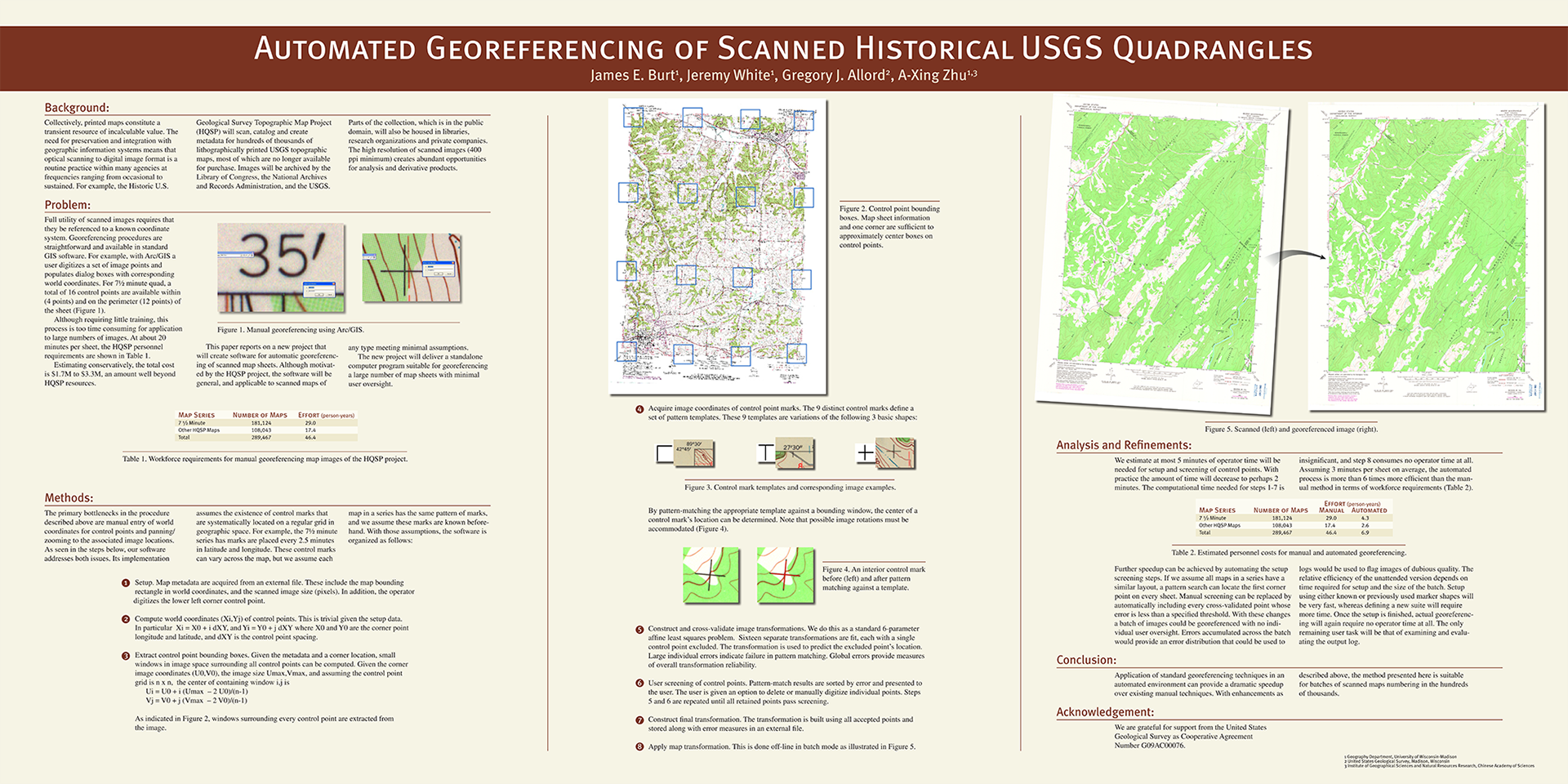Click the corner-shaped control mark template in Figure 3
The width and height of the screenshot is (1568, 784).
pos(665,453)
